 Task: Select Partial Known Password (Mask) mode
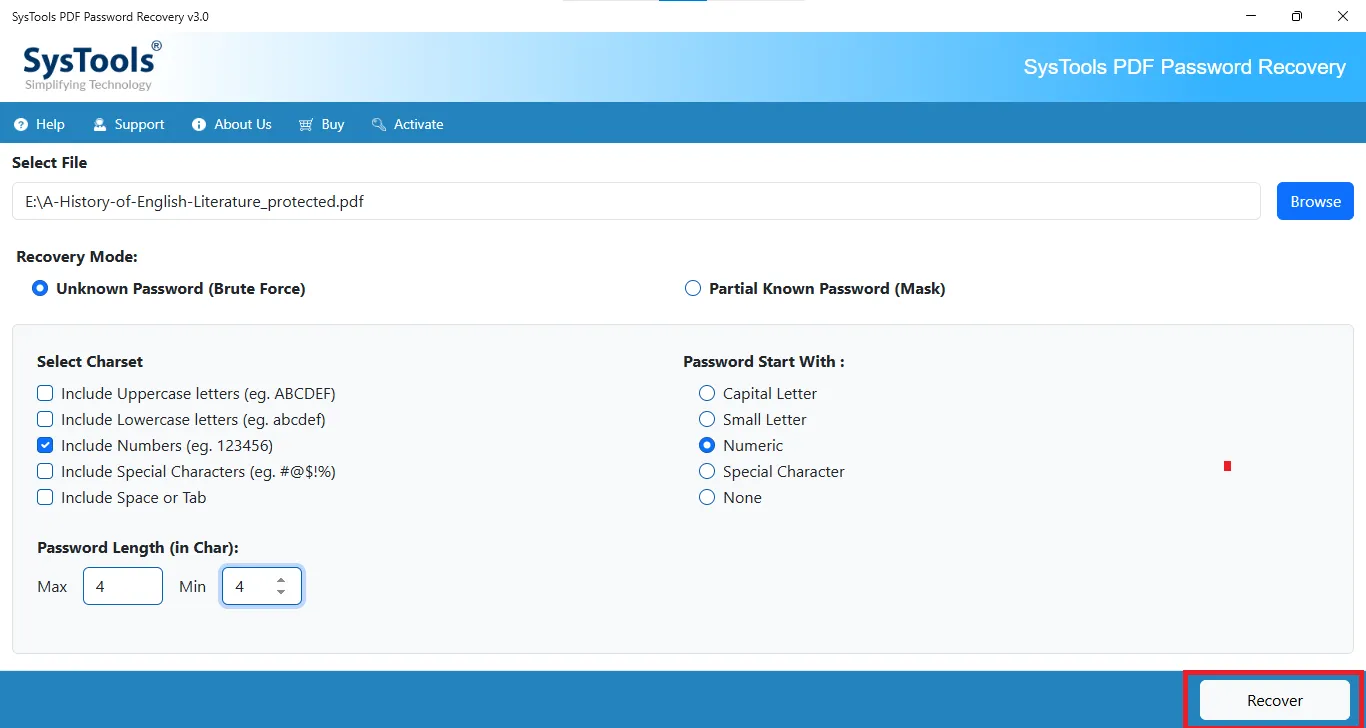point(815,288)
